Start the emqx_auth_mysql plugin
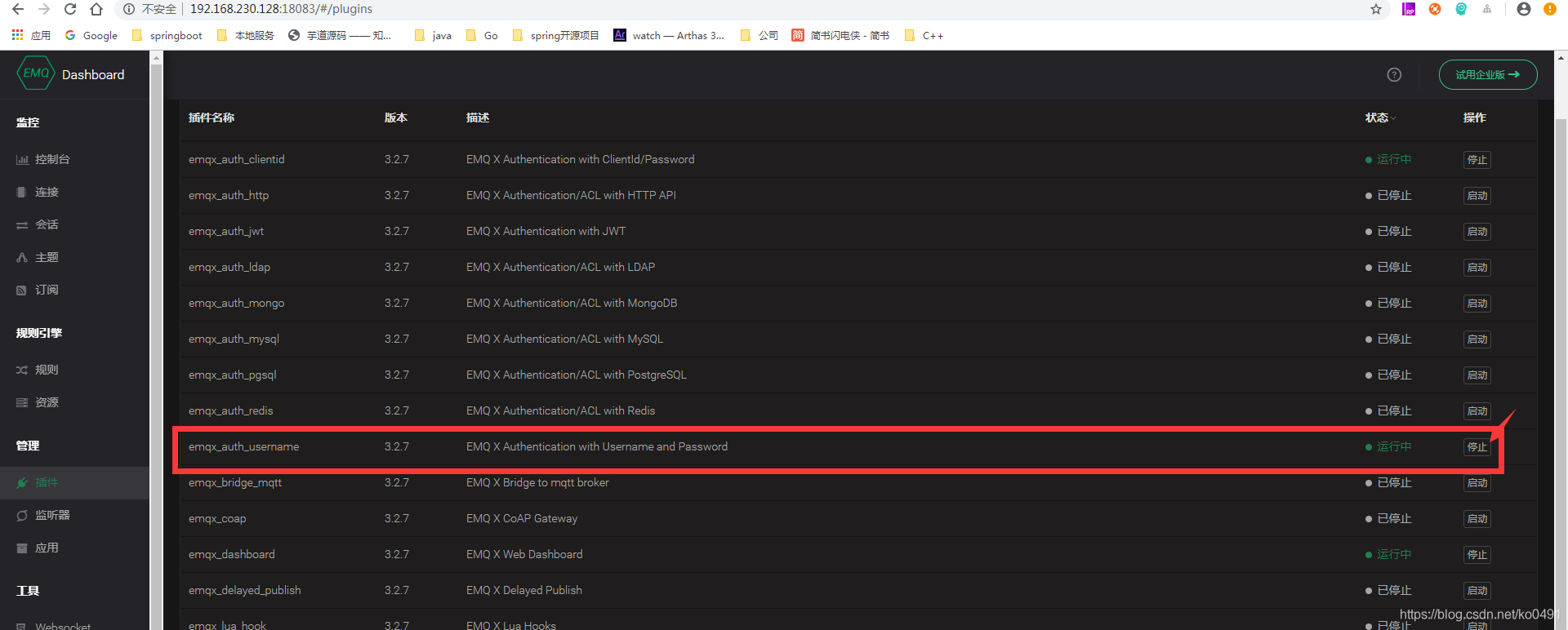 point(1477,339)
